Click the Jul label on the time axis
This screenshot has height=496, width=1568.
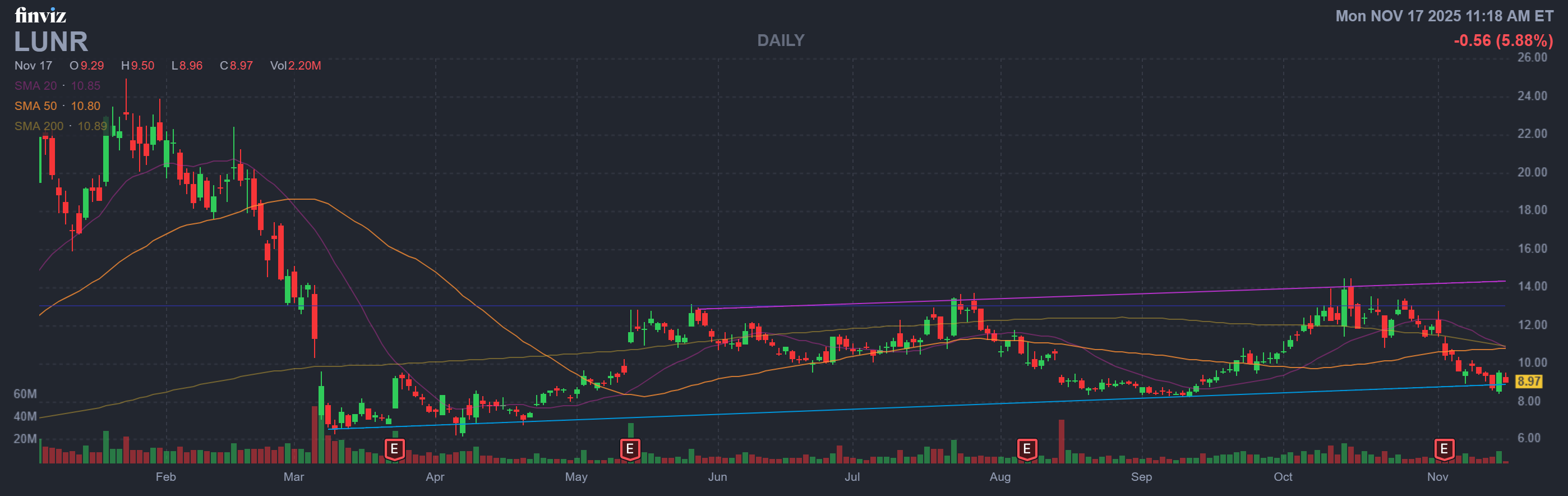pyautogui.click(x=851, y=476)
